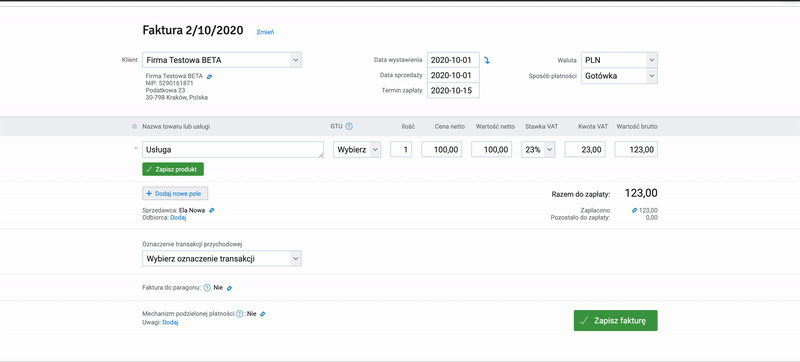Screen dimensions: 800x362
Task: Edit Faktura do paragonu with pencil icon
Action: point(229,288)
